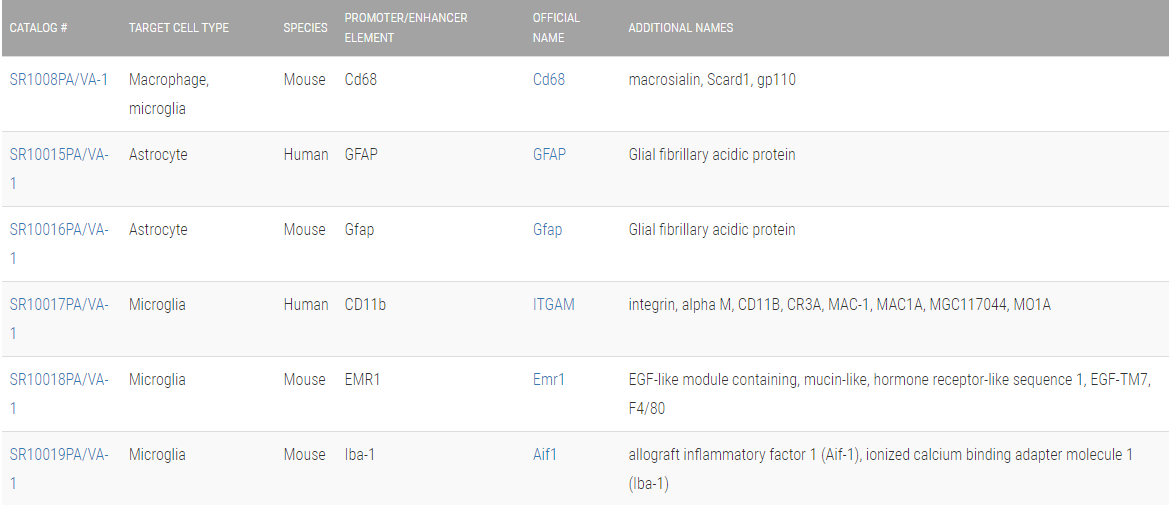1169x505 pixels.
Task: Click the Official Name column header
Action: (556, 28)
